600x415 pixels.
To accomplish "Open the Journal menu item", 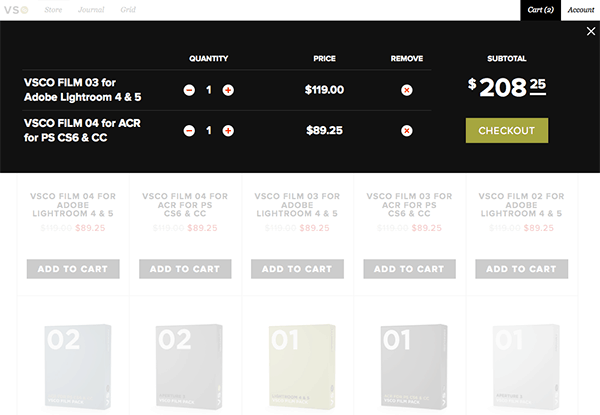I will pyautogui.click(x=91, y=10).
